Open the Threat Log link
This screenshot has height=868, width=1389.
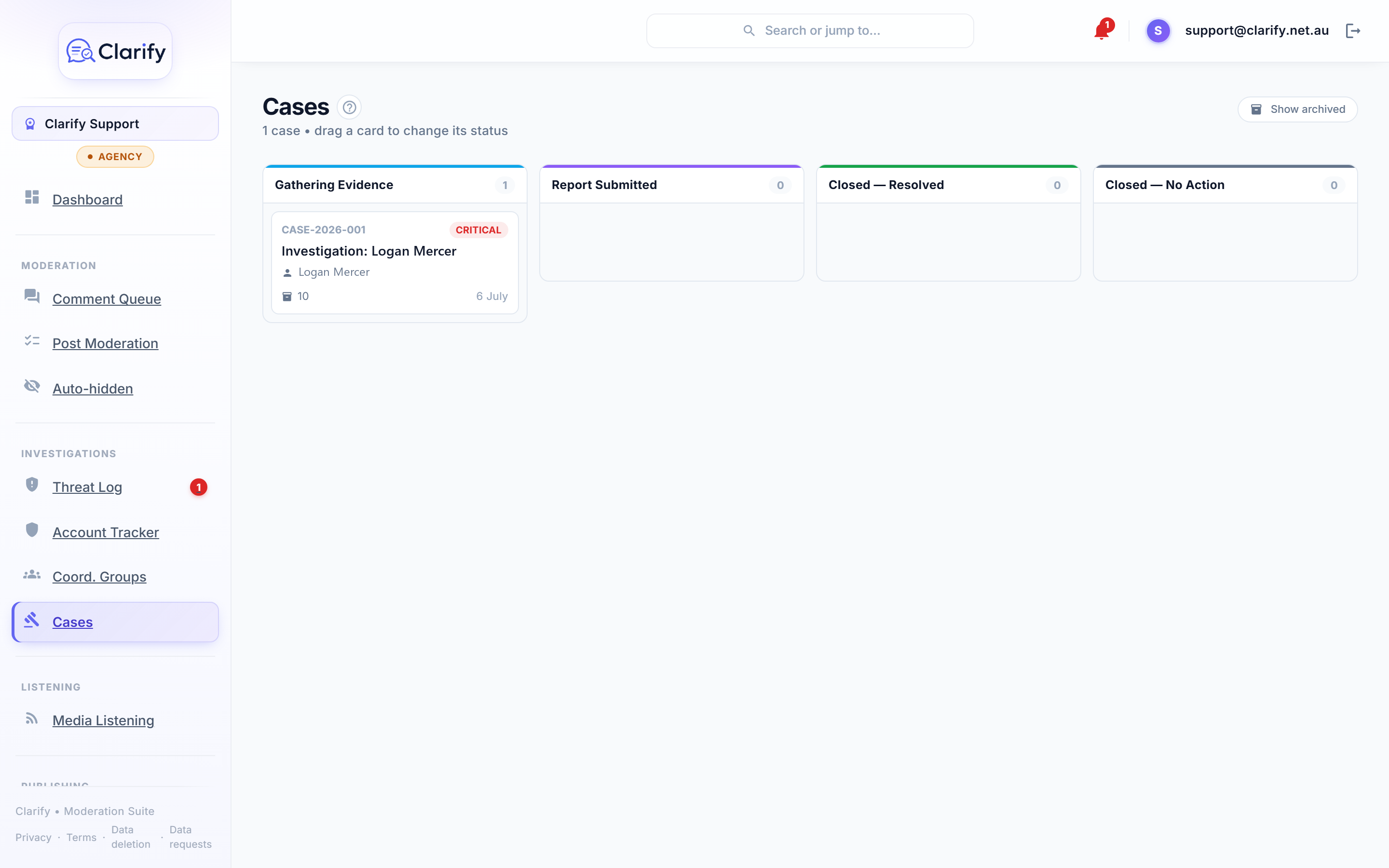coord(87,487)
